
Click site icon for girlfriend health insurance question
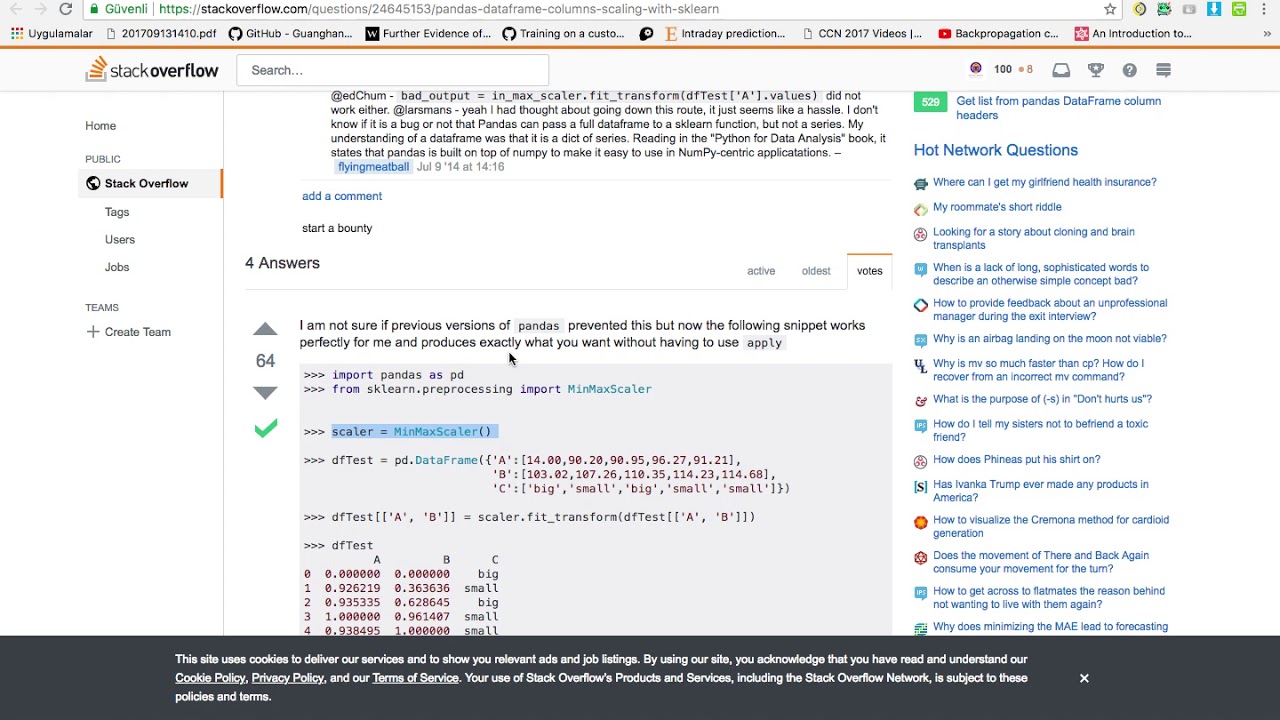[x=920, y=184]
